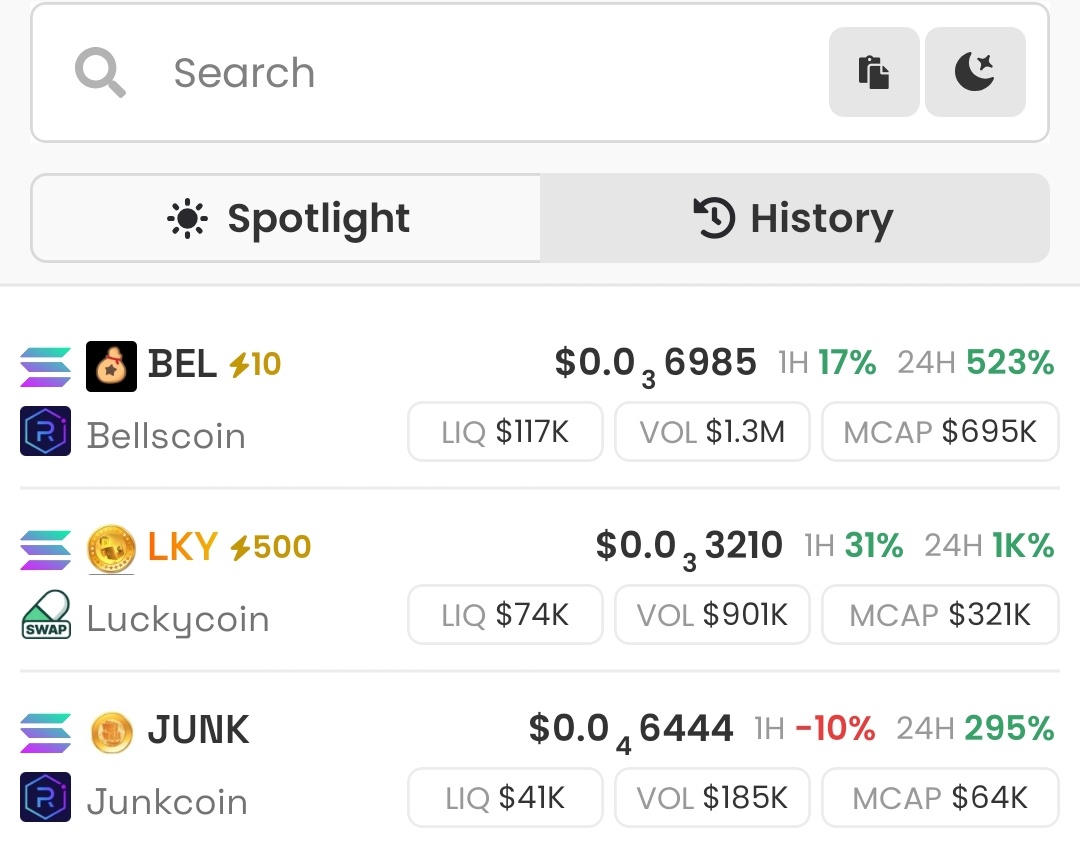Click the BEL LIQ $117K badge
The height and width of the screenshot is (844, 1080).
pyautogui.click(x=505, y=432)
